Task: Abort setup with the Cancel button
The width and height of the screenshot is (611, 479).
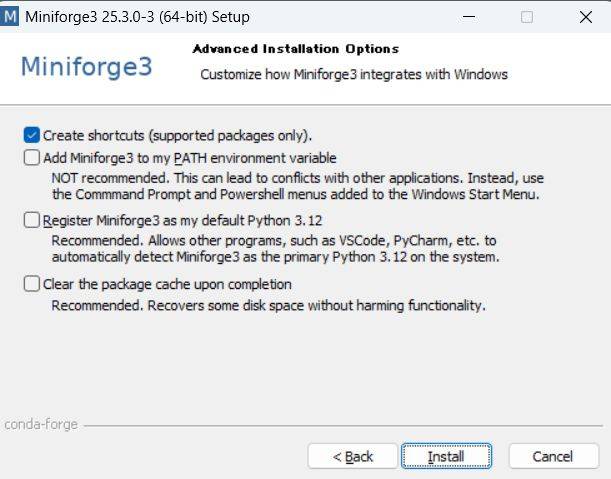Action: 553,456
